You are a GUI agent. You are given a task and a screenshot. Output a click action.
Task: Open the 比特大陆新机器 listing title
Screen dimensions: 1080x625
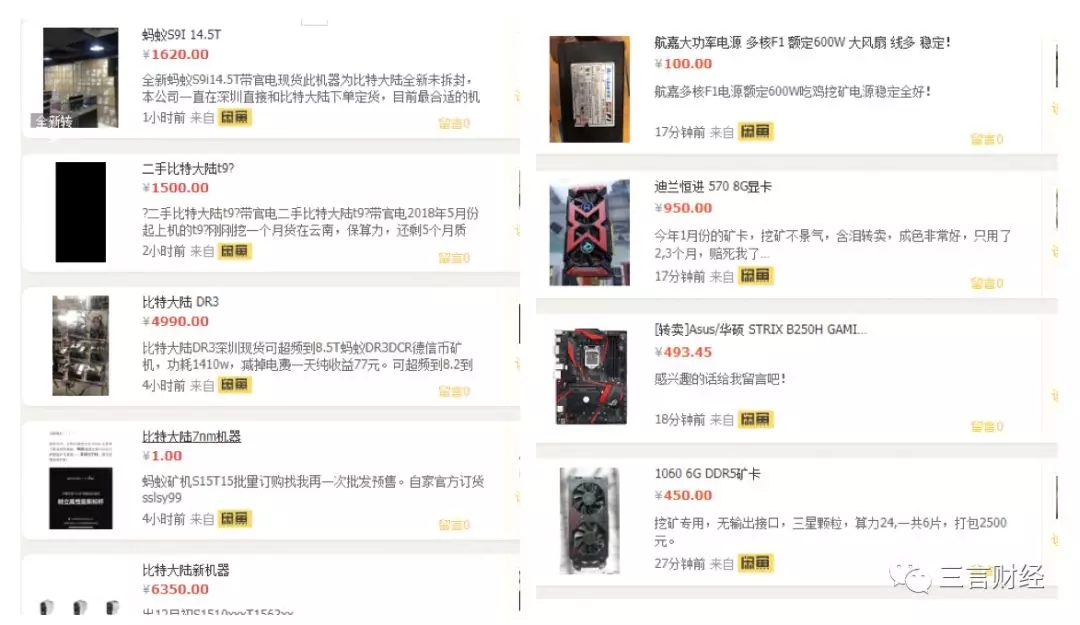(186, 570)
